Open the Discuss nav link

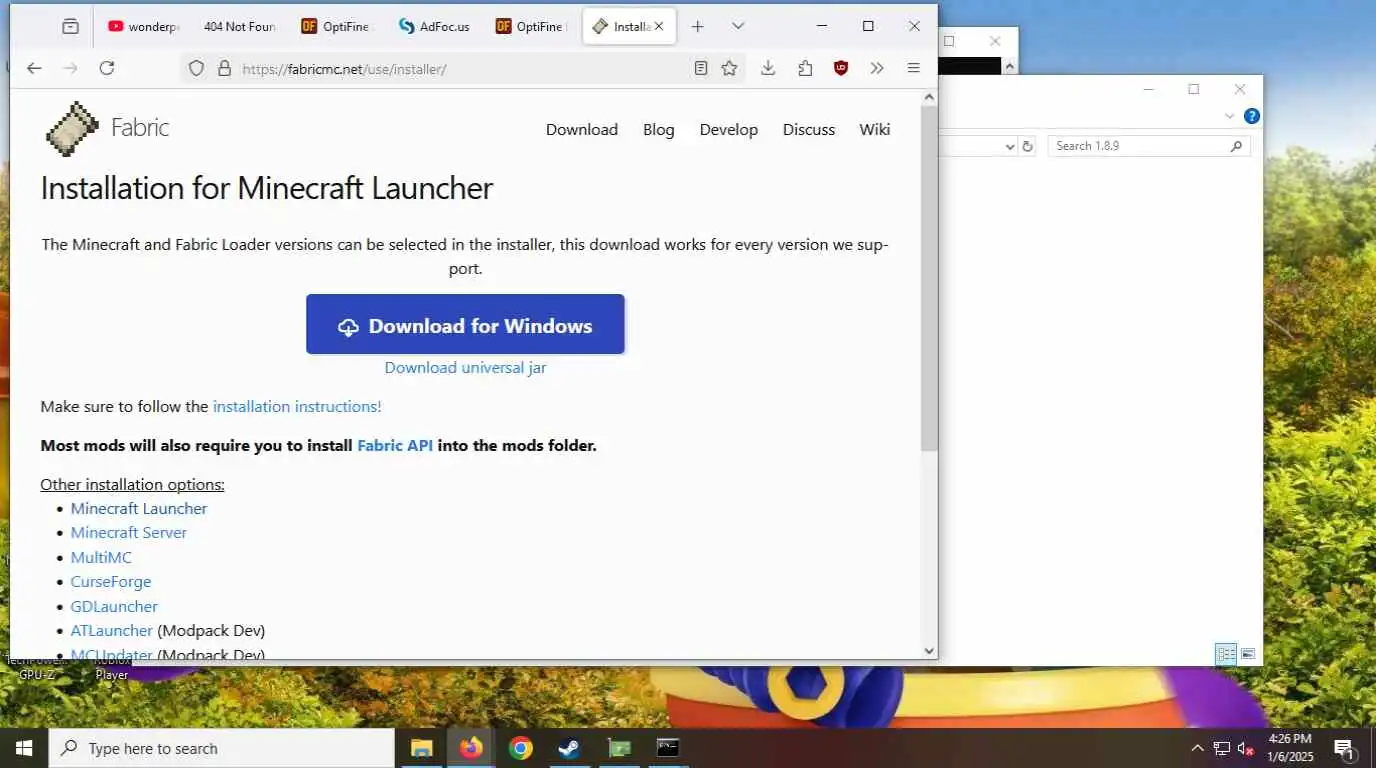(809, 129)
